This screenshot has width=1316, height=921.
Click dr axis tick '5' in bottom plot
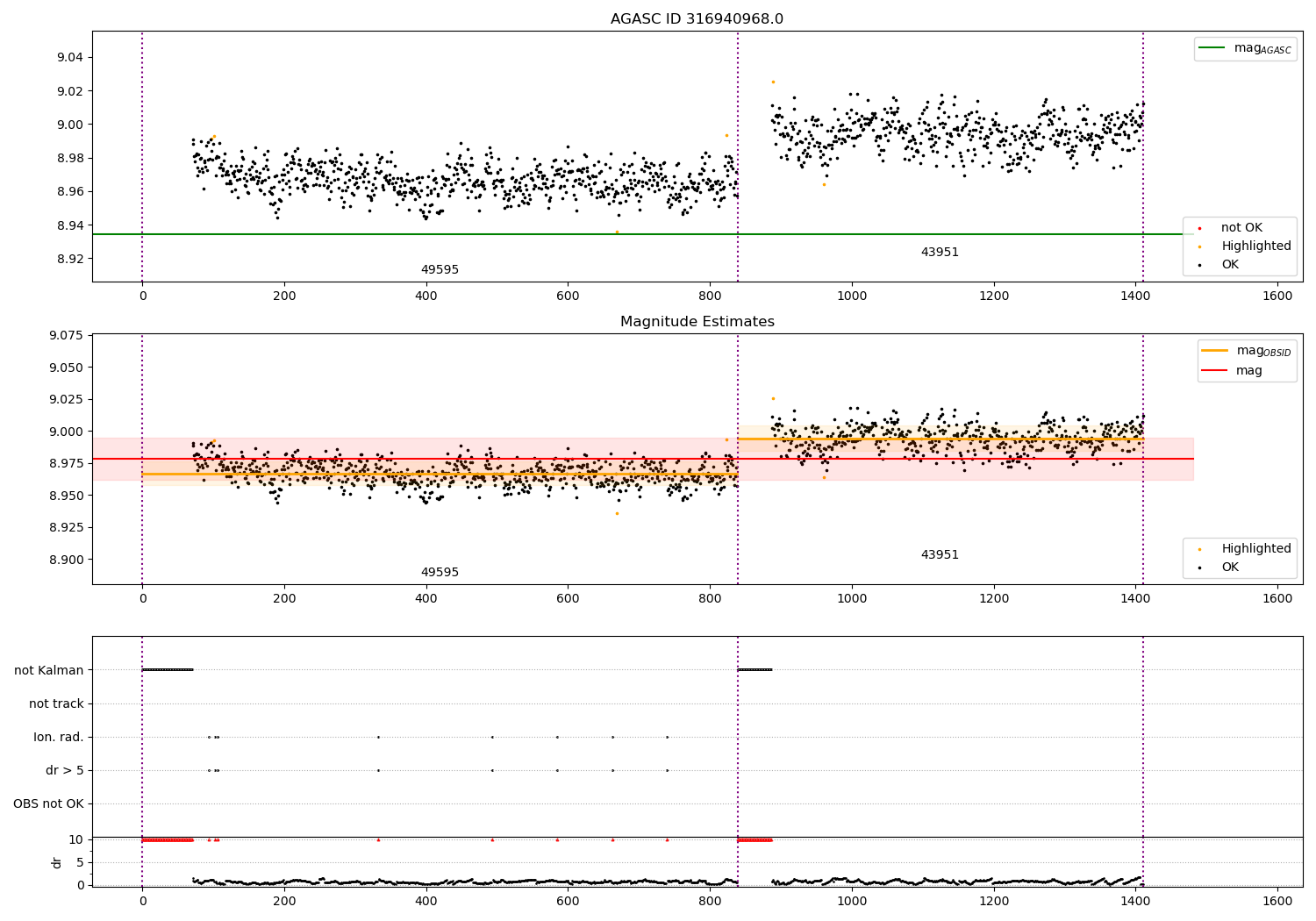pyautogui.click(x=80, y=862)
